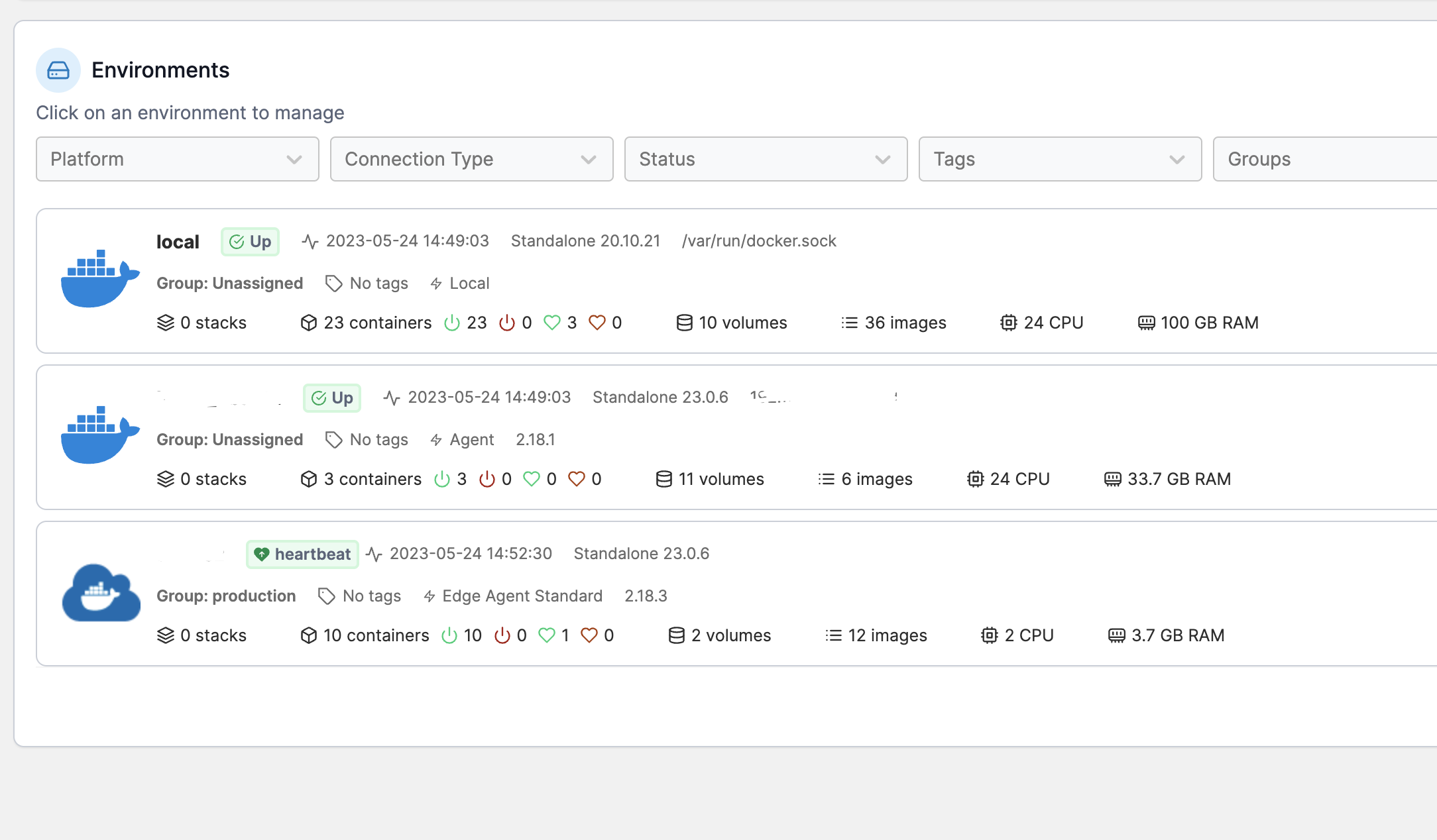Open the Tags filter dropdown
This screenshot has width=1437, height=840.
pos(1059,159)
